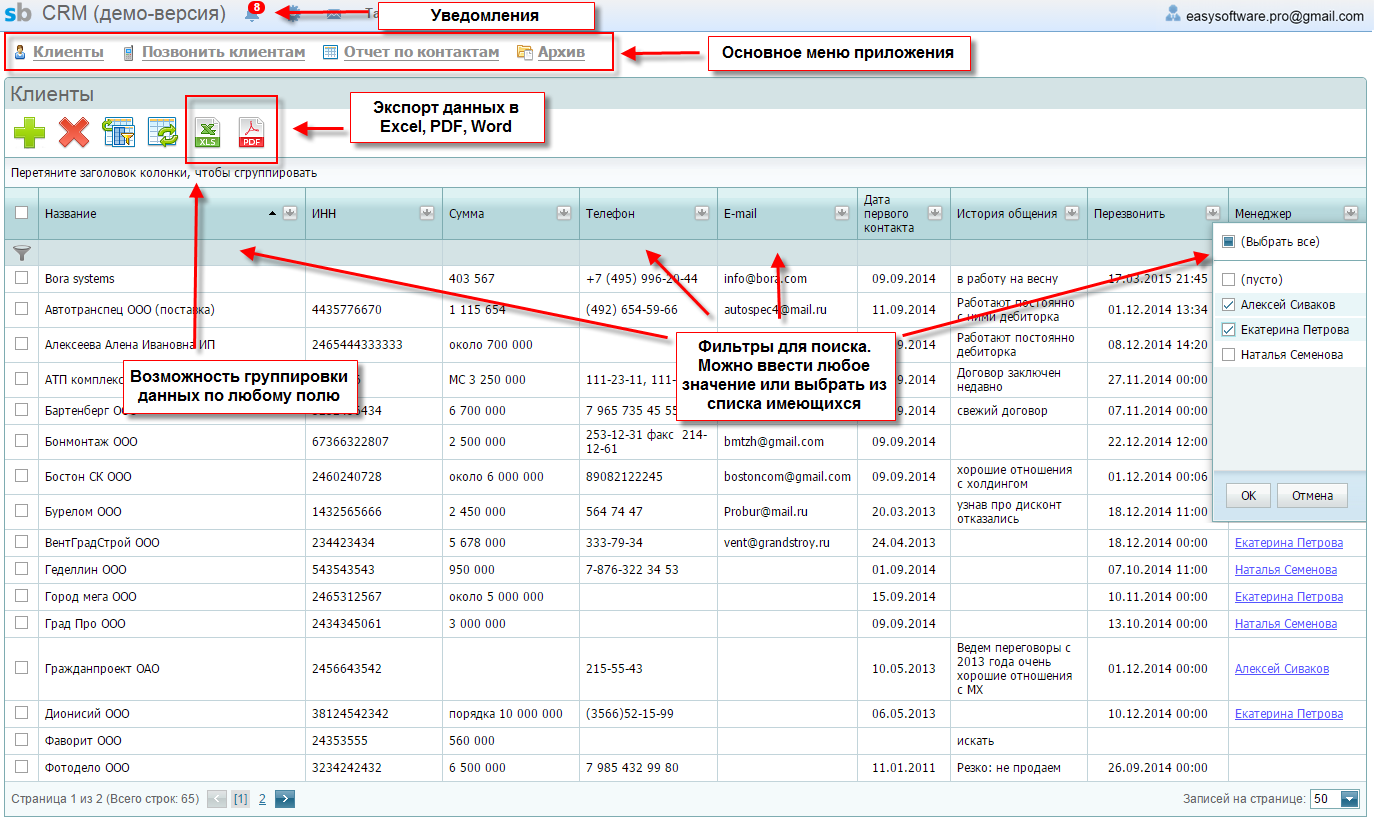The image size is (1374, 817).
Task: Uncheck Алексей Сиваков in filter list
Action: point(1229,305)
